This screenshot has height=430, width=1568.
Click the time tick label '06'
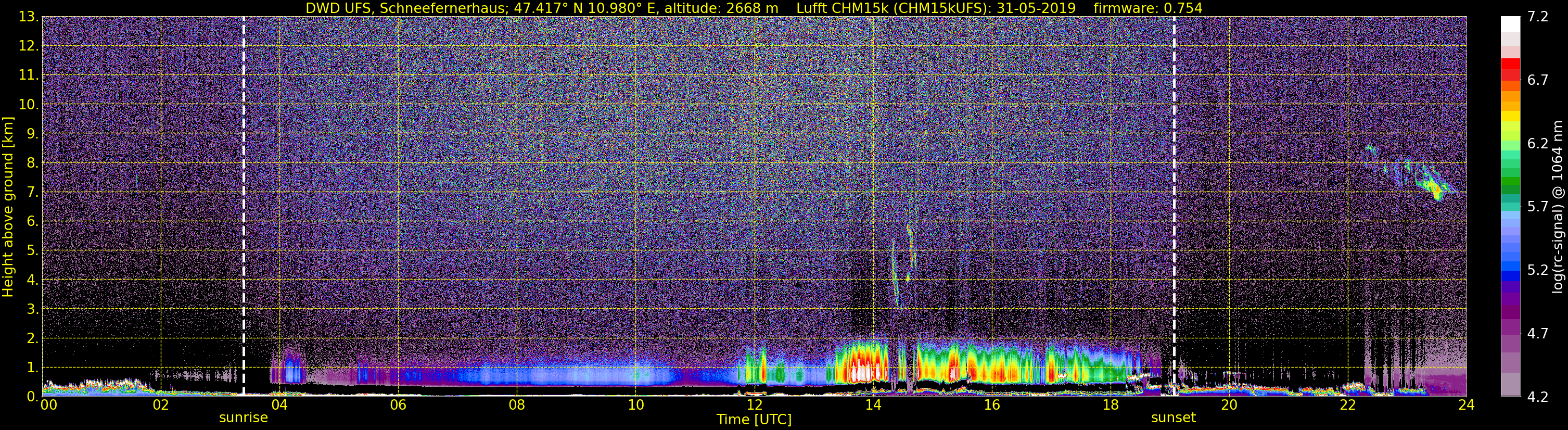point(398,406)
